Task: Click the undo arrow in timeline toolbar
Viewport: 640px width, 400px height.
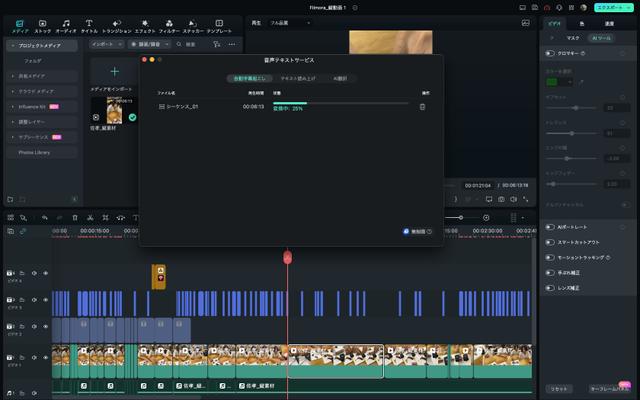Action: click(44, 217)
